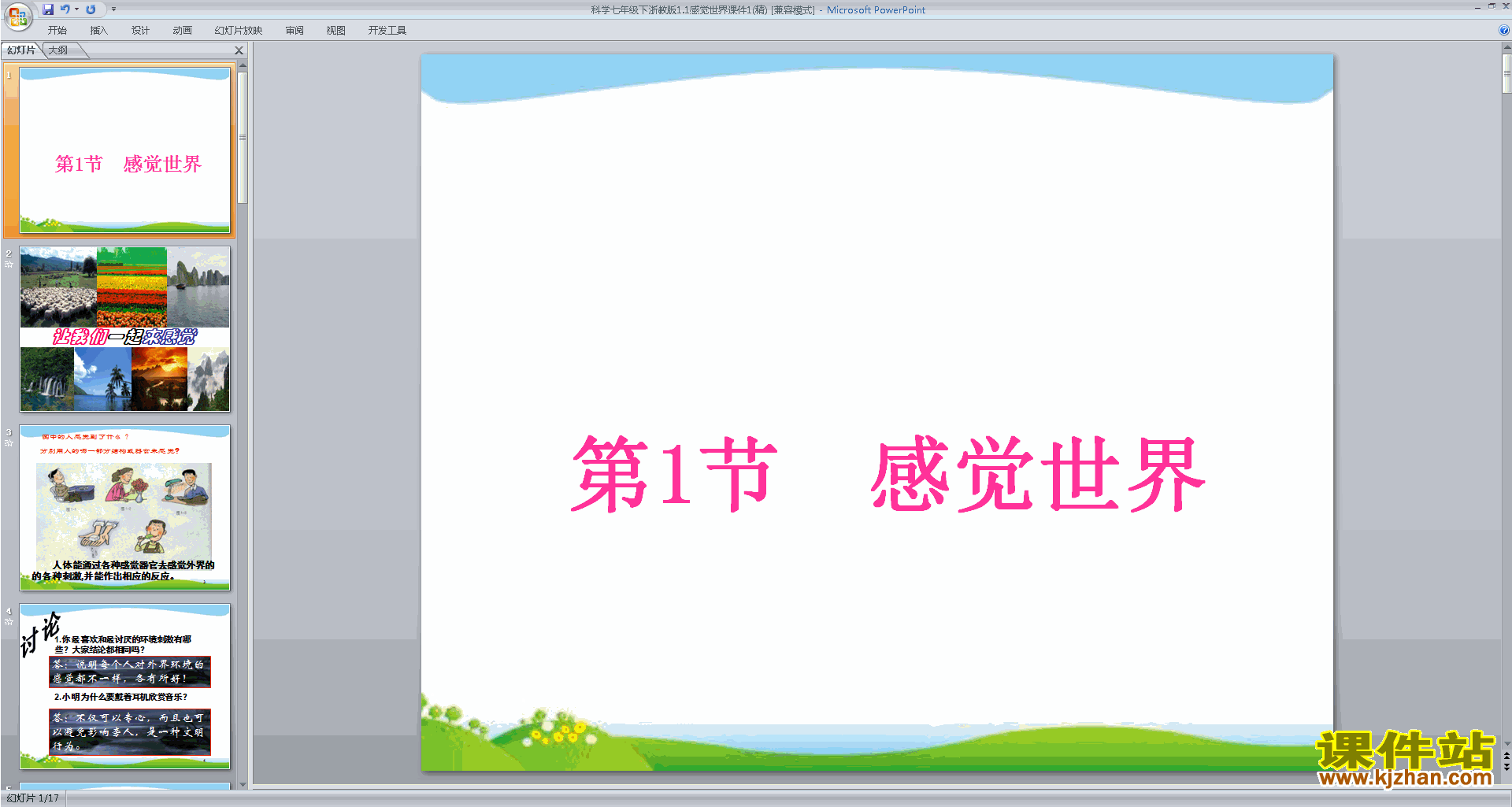Open the 审阅 ribbon tab
Viewport: 1512px width, 807px height.
tap(295, 31)
